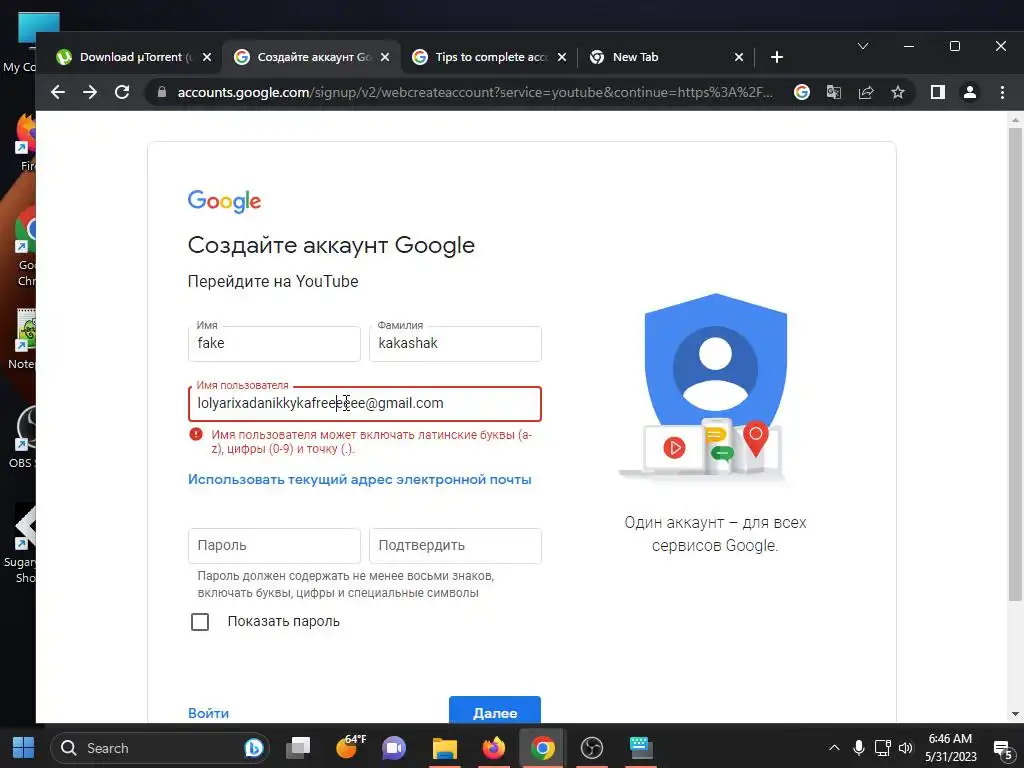Screen dimensions: 1024x768
Task: Open Google extension icon in address bar
Action: point(801,92)
